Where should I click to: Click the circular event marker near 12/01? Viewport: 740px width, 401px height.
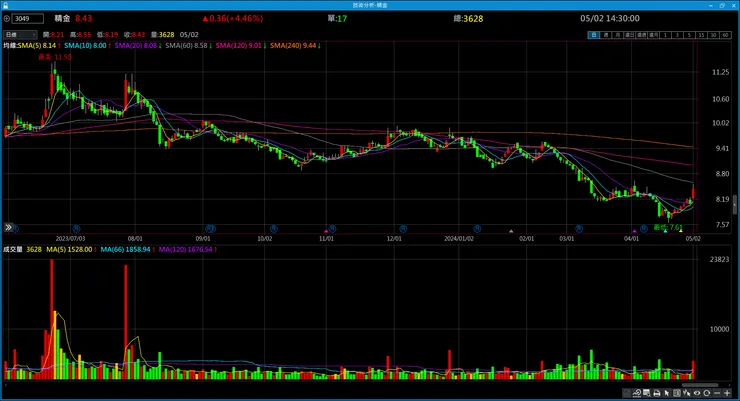point(403,229)
